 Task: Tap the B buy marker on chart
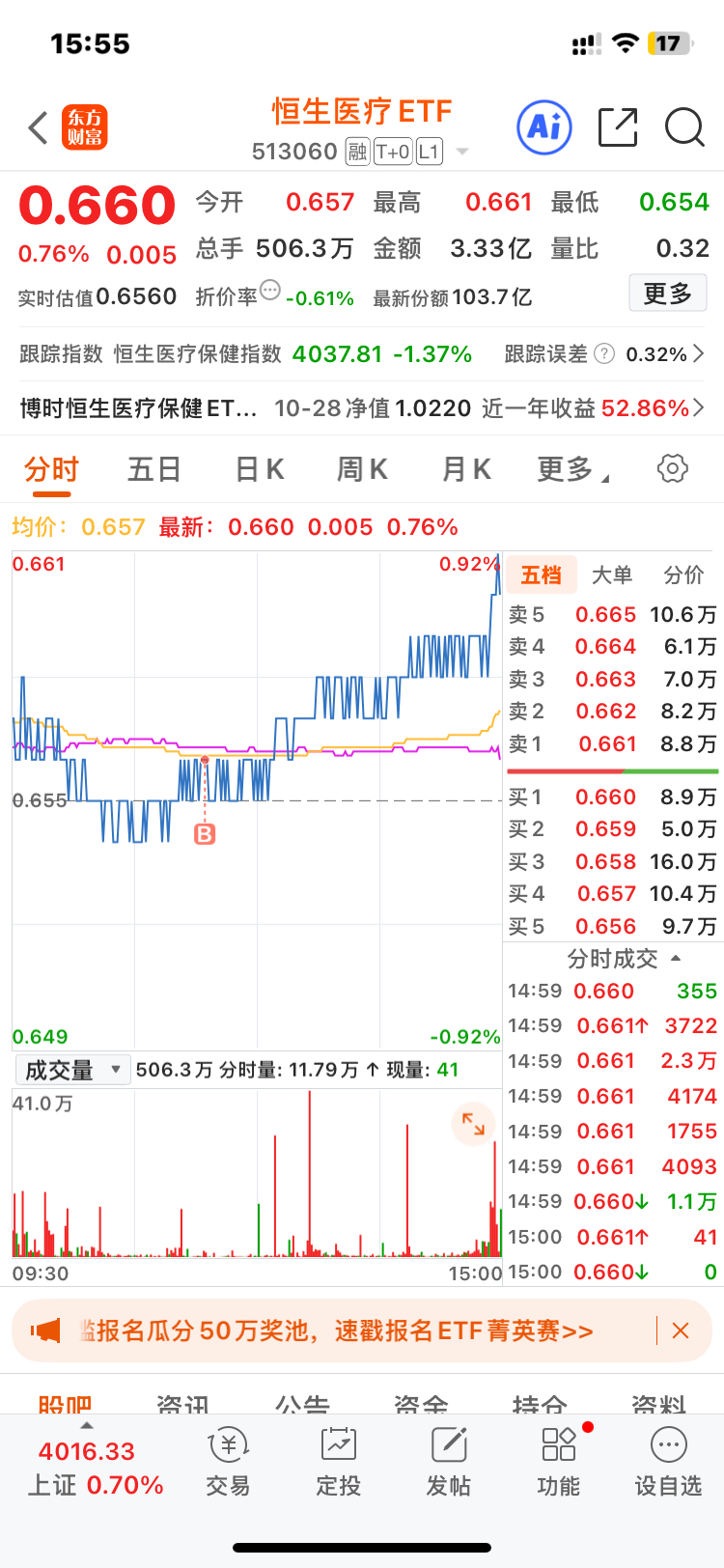[205, 834]
